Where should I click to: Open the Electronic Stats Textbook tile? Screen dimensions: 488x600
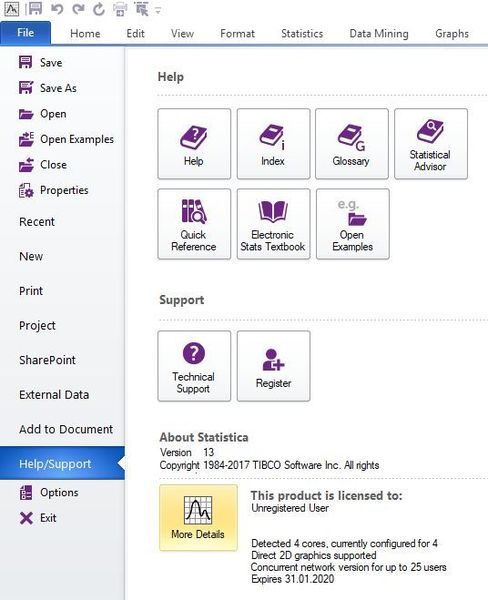pyautogui.click(x=273, y=224)
